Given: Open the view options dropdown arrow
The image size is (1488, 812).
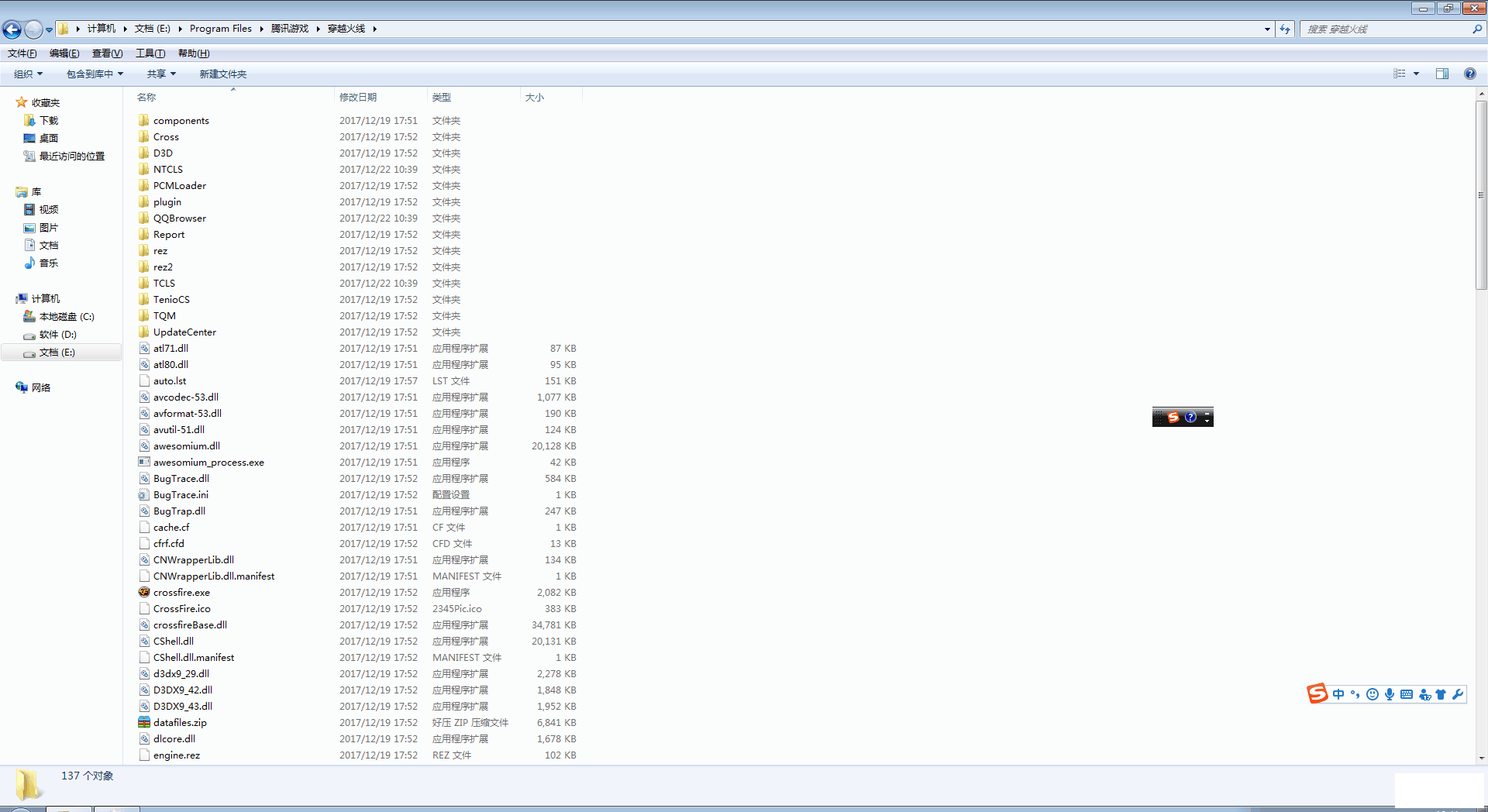Looking at the screenshot, I should click(1416, 74).
